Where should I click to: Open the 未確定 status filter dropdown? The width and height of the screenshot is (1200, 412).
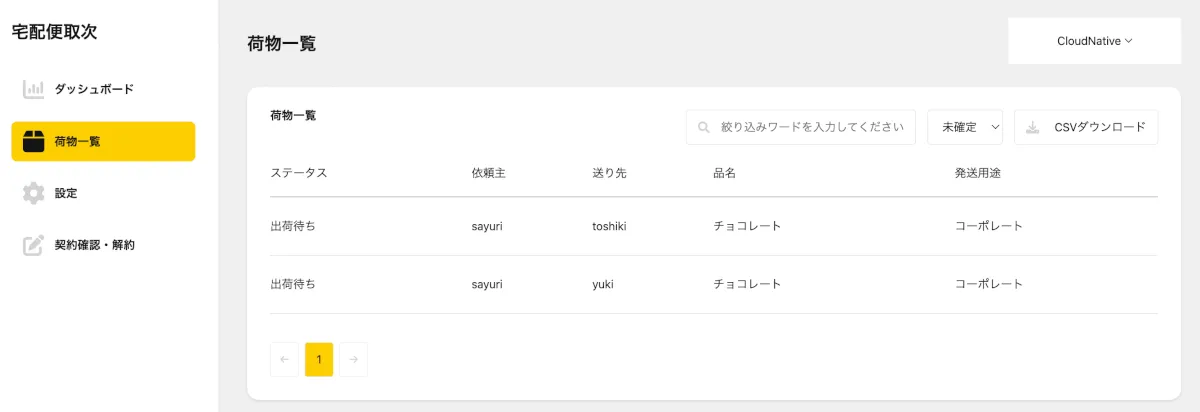965,128
